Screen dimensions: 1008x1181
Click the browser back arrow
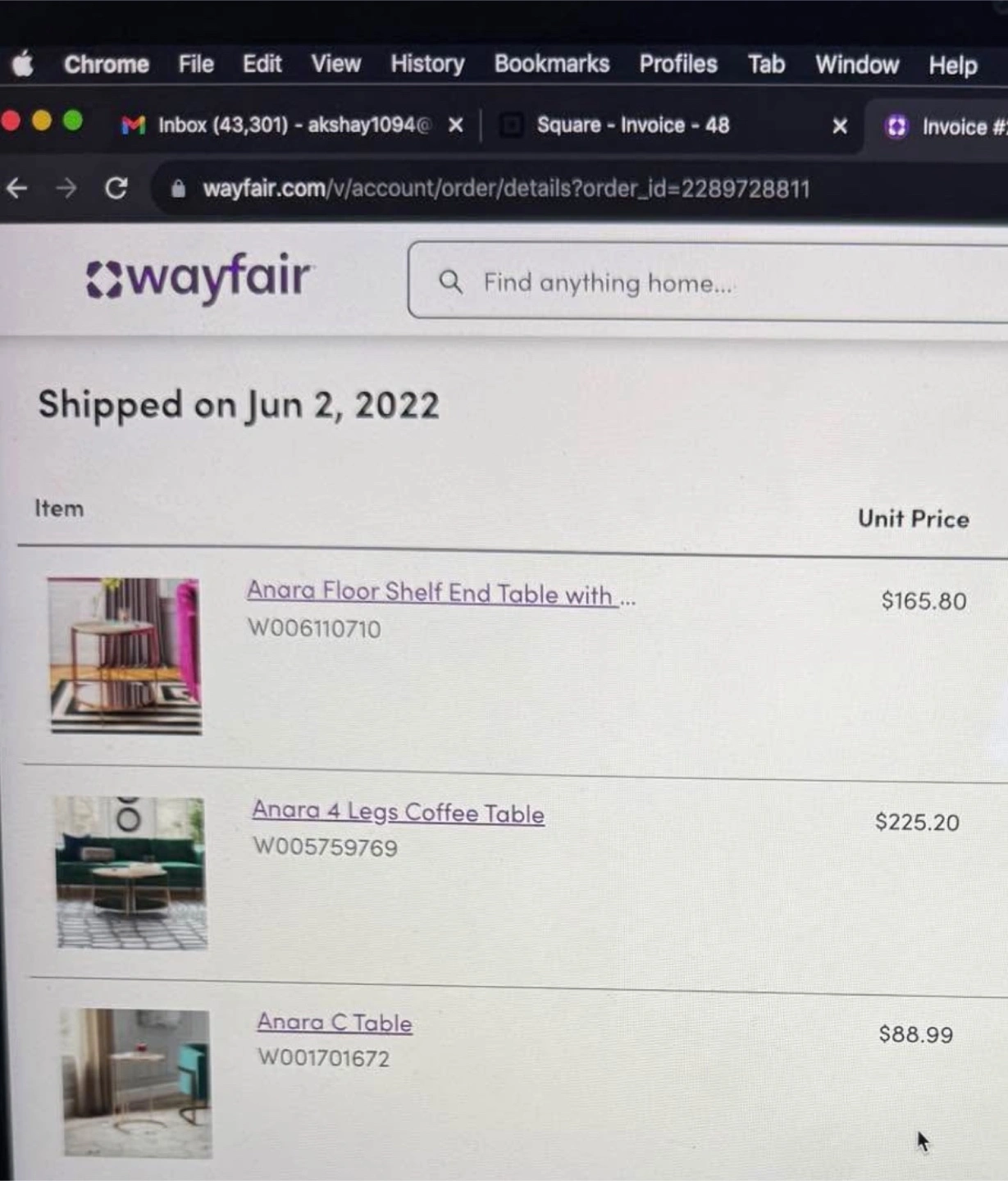pyautogui.click(x=16, y=189)
